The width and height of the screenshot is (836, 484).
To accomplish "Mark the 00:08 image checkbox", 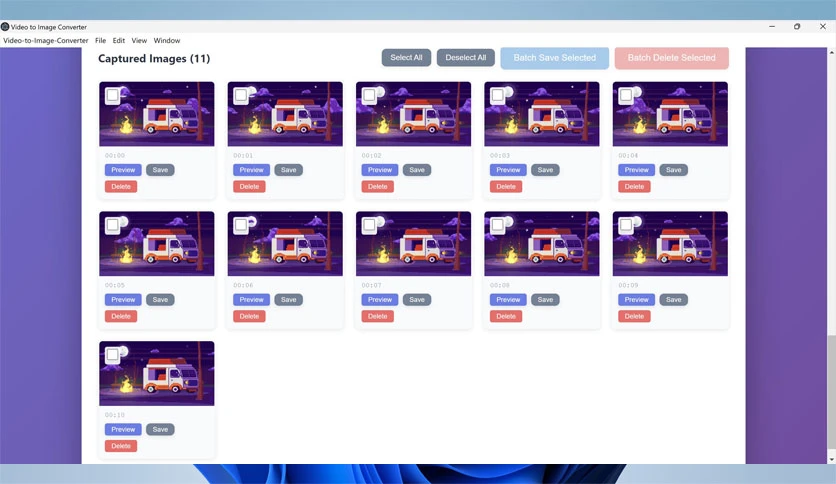I will point(497,225).
